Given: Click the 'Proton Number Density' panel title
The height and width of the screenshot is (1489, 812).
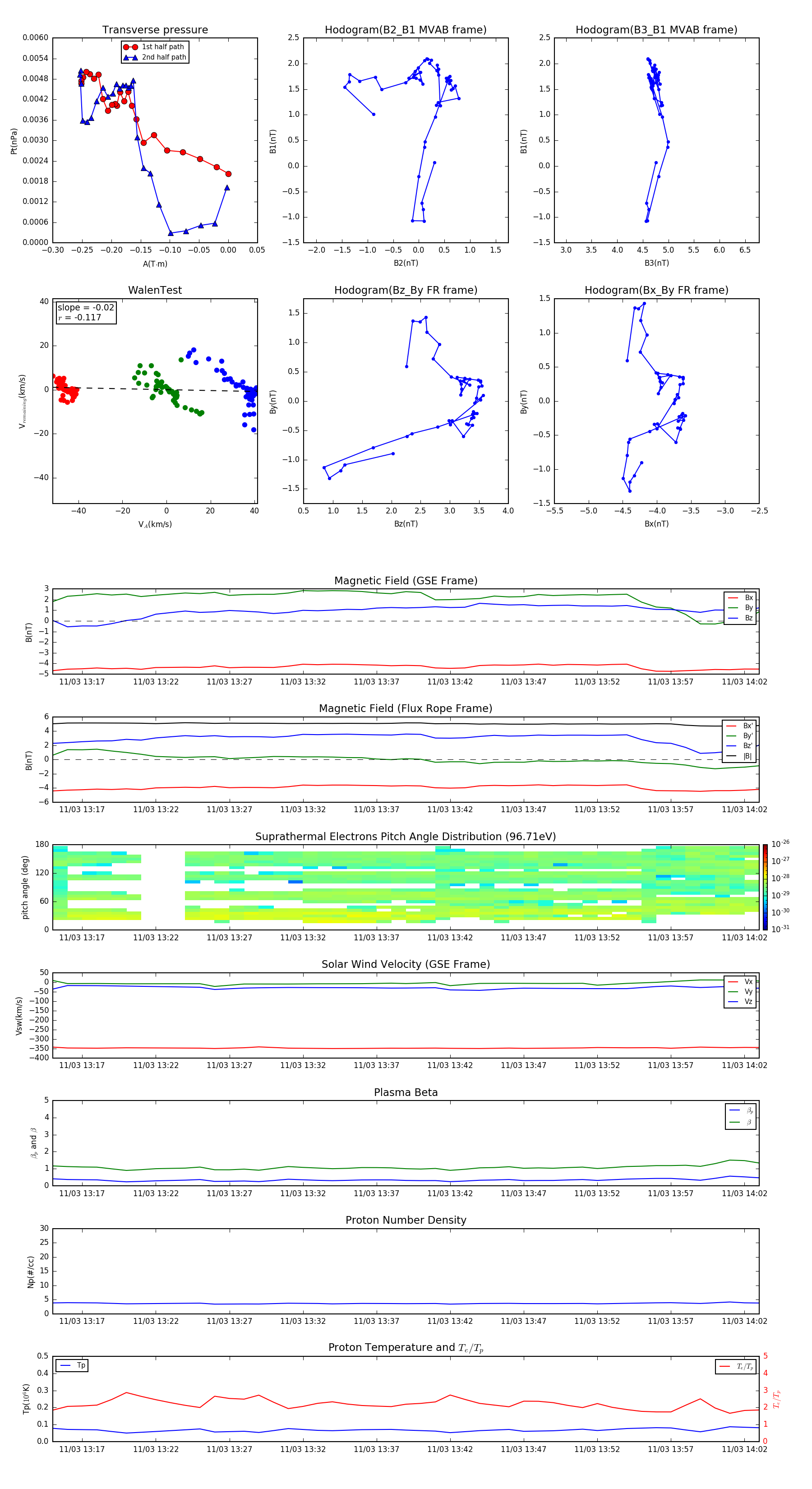Looking at the screenshot, I should [x=406, y=1220].
